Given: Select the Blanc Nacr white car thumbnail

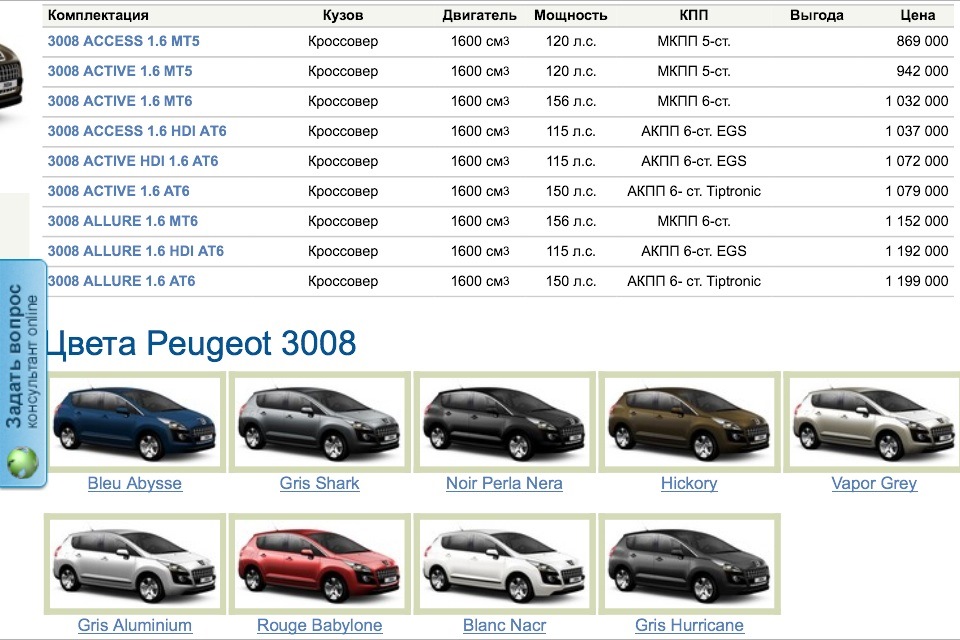Looking at the screenshot, I should click(504, 564).
